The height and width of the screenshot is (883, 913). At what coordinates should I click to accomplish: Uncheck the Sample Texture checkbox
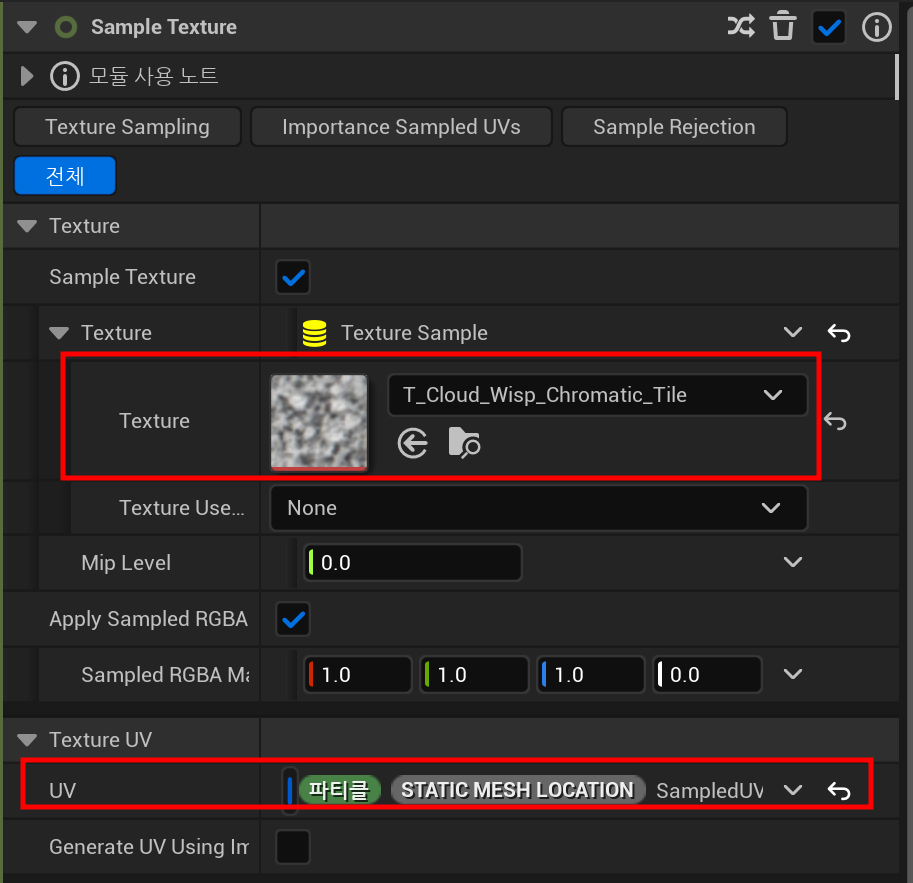tap(293, 277)
